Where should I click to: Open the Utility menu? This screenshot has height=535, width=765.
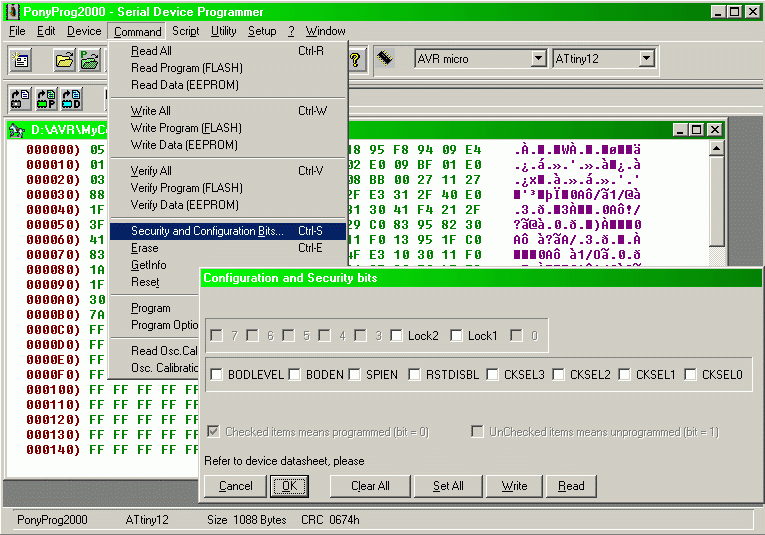coord(223,31)
